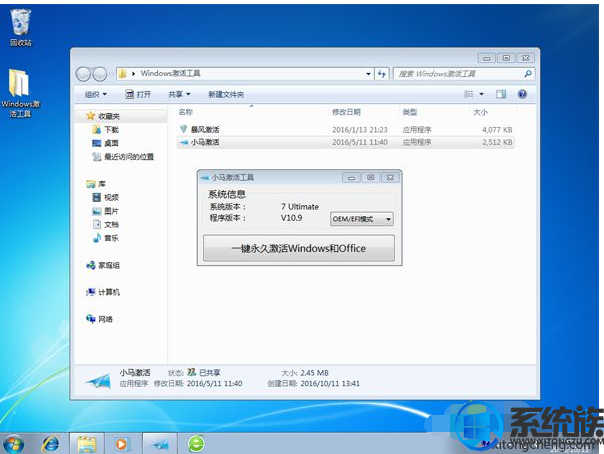
Task: Open the green browser taskbar icon
Action: 196,444
